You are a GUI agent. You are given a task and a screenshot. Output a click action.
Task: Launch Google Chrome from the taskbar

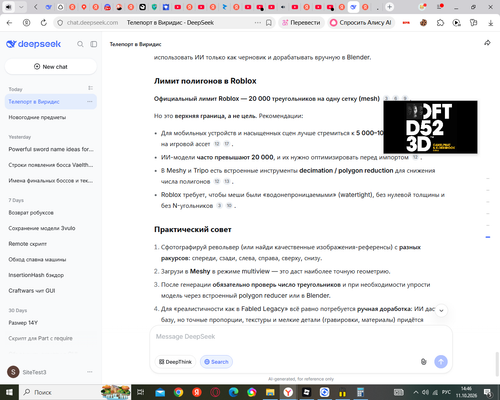pyautogui.click(x=178, y=392)
